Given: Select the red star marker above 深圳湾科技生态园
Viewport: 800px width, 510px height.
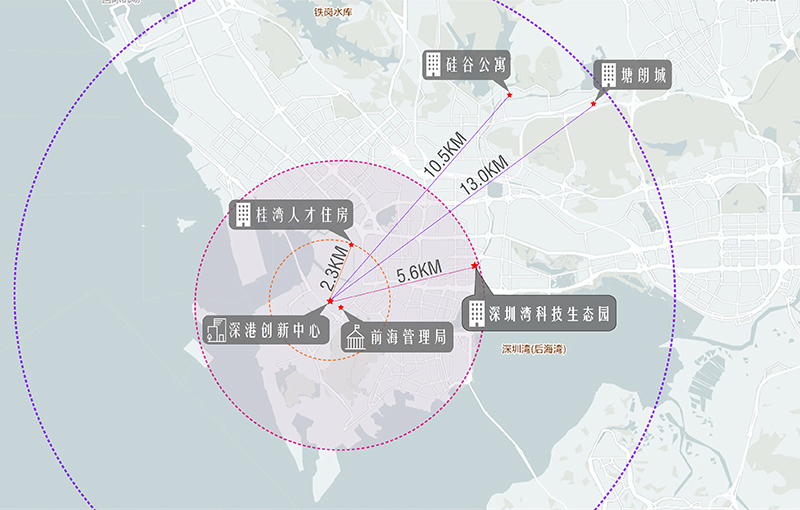Looking at the screenshot, I should [474, 265].
